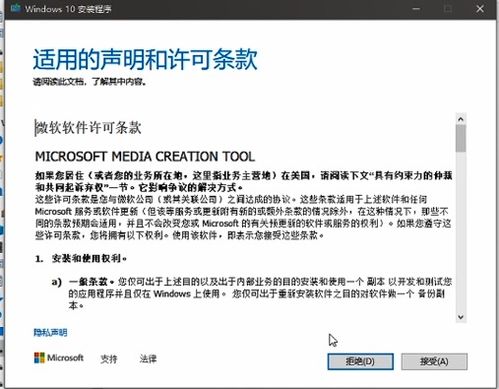Click the 微软软件许可条款 heading text
The image size is (499, 389).
(88, 128)
